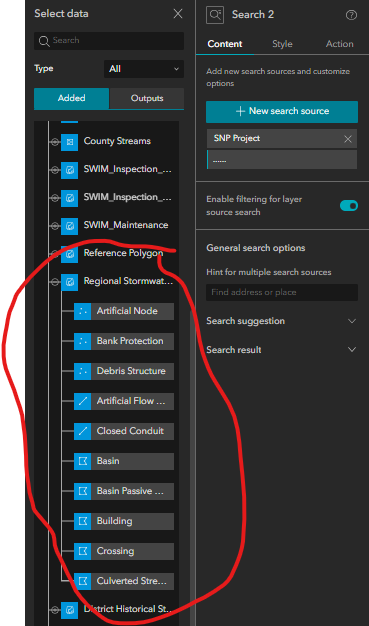Select the dashed placeholder search source
This screenshot has width=369, height=626.
282,160
